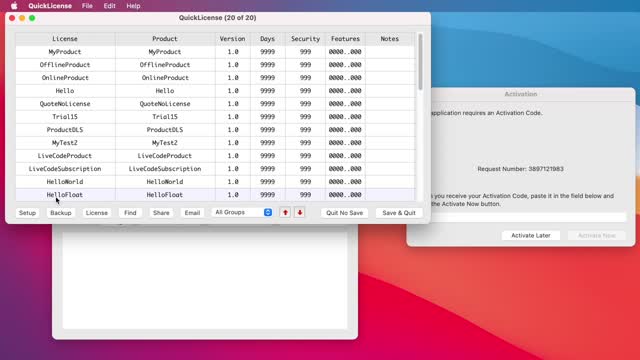Click Activate Later in Activation window

click(531, 236)
